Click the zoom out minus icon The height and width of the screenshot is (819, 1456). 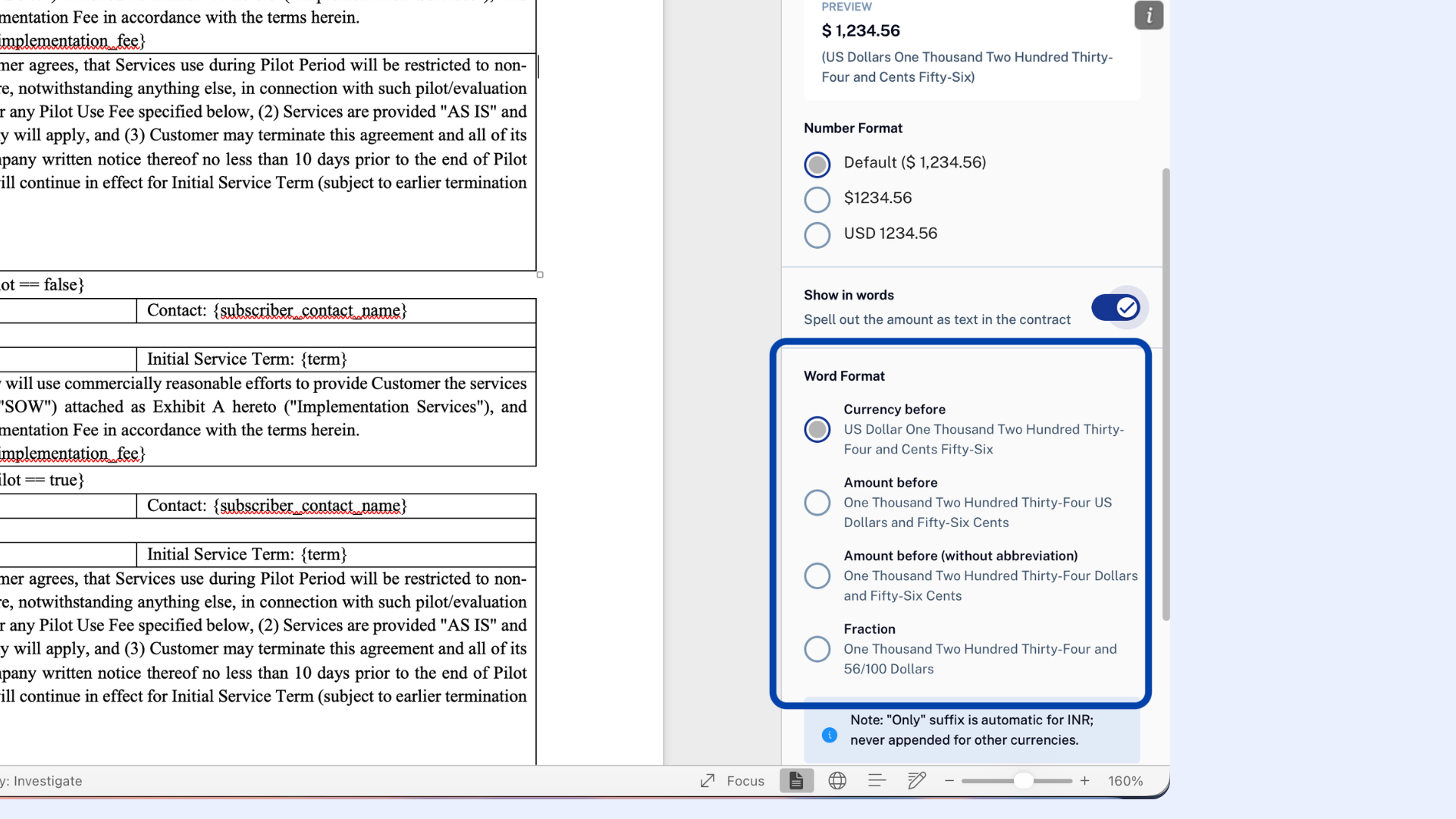coord(949,780)
